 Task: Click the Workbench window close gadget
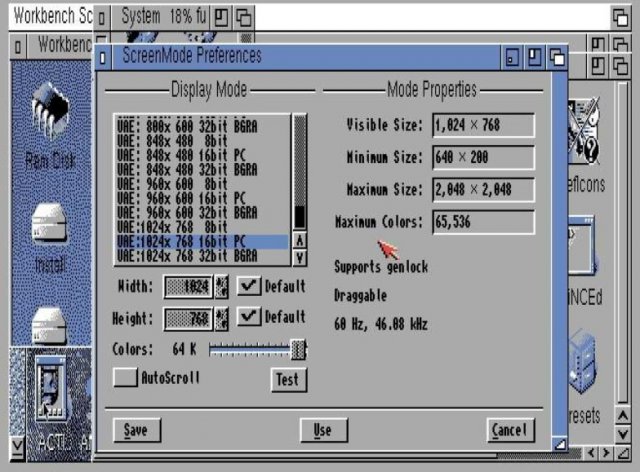(x=18, y=47)
